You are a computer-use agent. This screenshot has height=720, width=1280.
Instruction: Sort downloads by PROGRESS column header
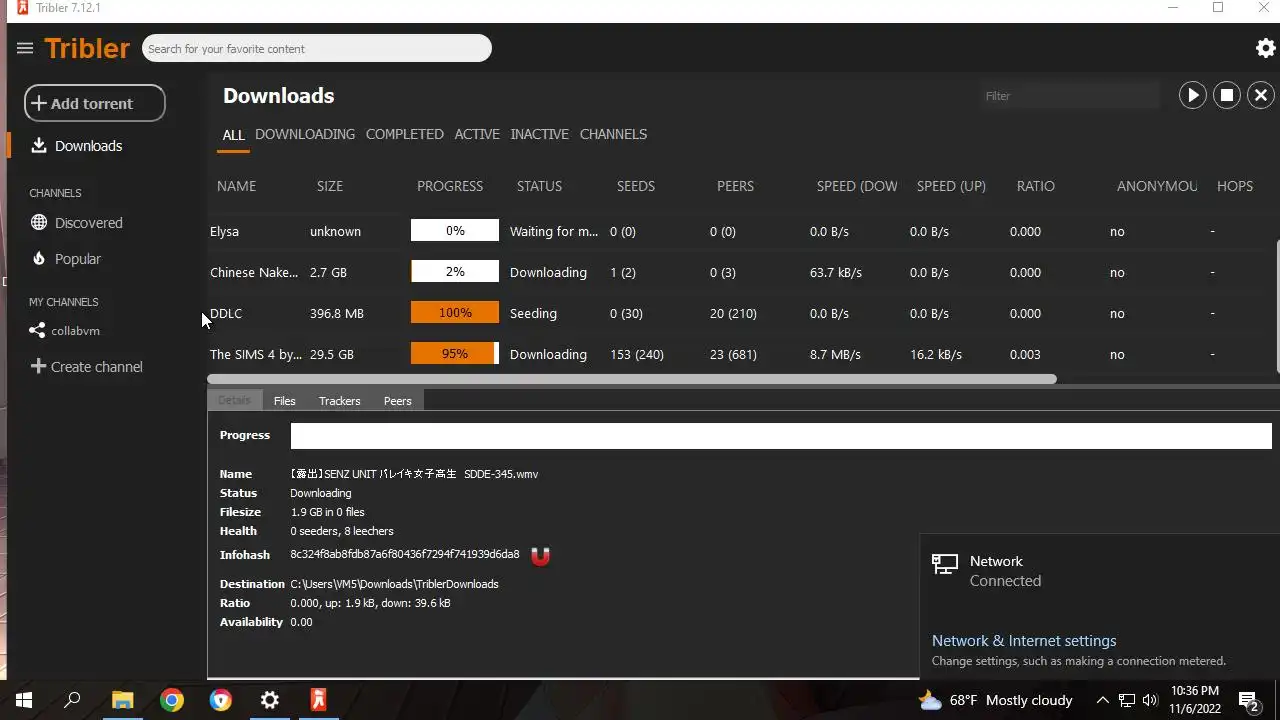pos(450,186)
